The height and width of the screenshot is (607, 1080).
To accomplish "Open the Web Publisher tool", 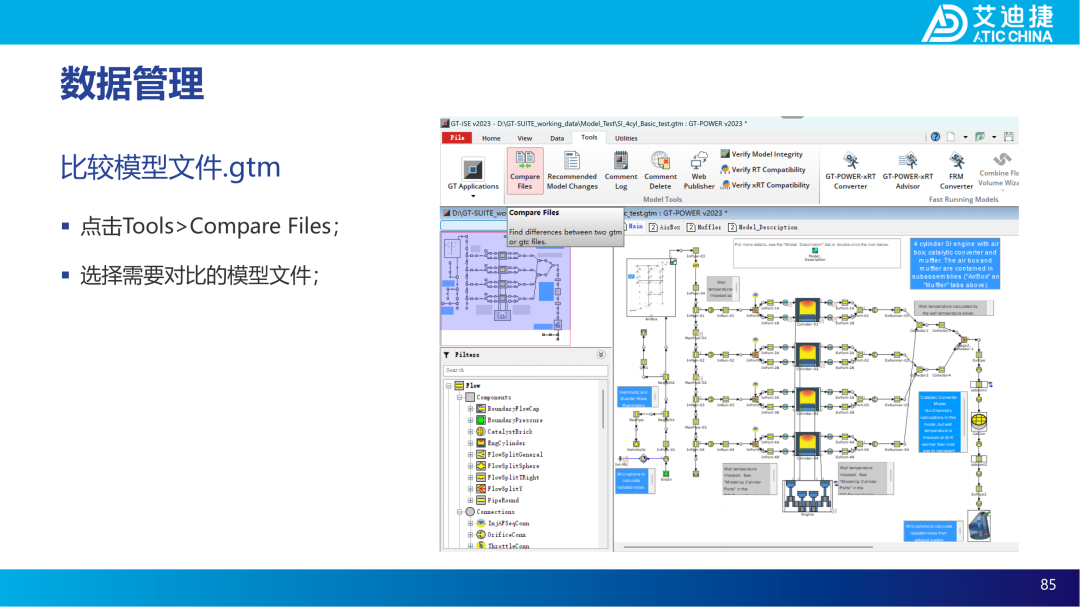I will (698, 171).
